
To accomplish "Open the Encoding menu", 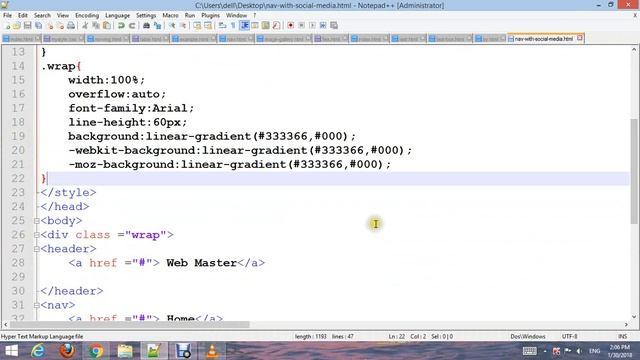I will (87, 16).
